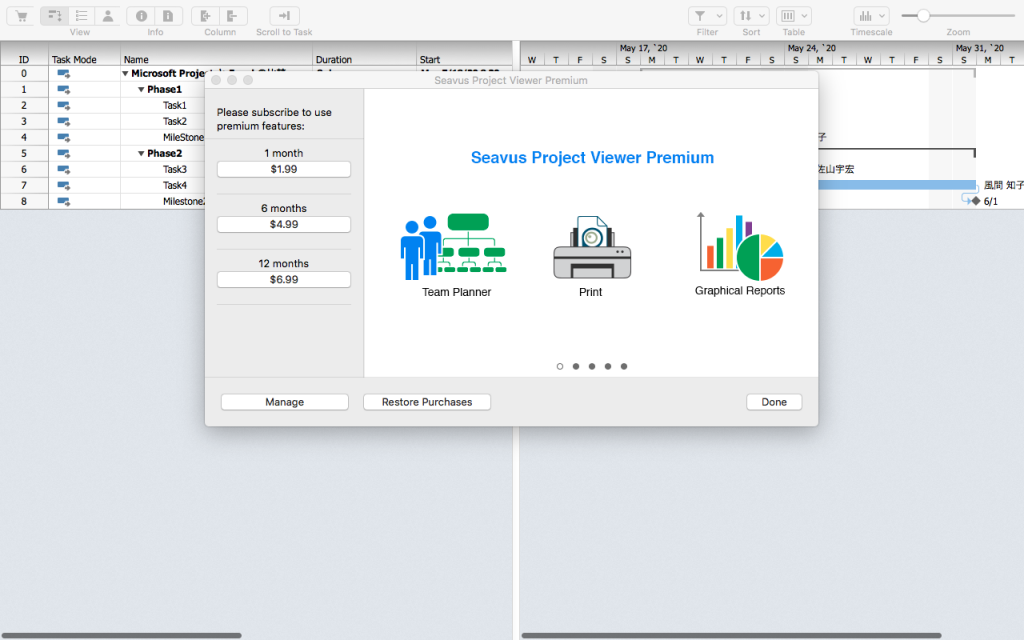
Task: Click the Task Mode icon for Task1
Action: tap(63, 106)
